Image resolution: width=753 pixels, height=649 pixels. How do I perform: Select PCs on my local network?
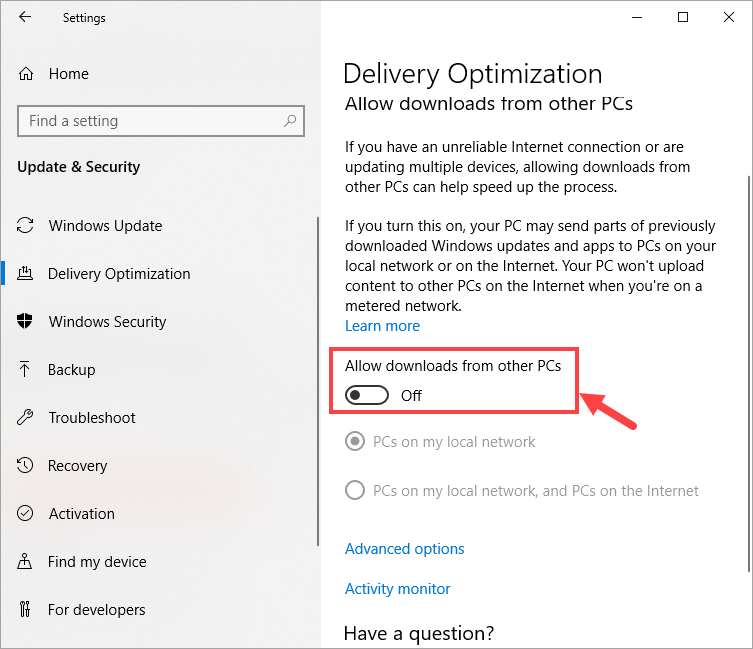coord(354,441)
